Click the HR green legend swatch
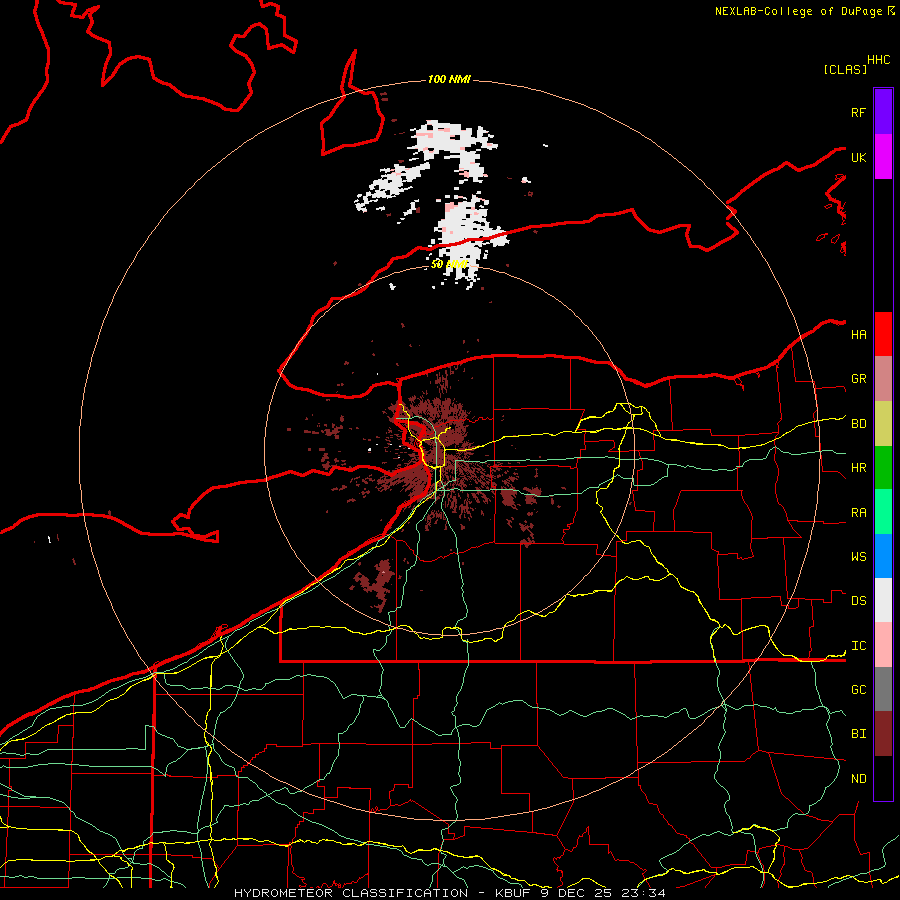 (x=883, y=468)
